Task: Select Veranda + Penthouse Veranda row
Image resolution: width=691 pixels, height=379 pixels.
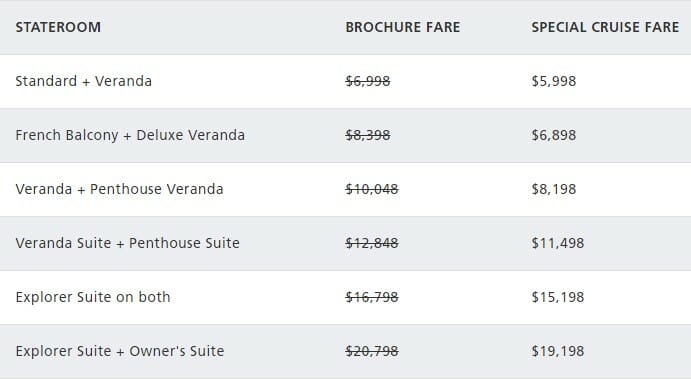Action: click(x=346, y=190)
